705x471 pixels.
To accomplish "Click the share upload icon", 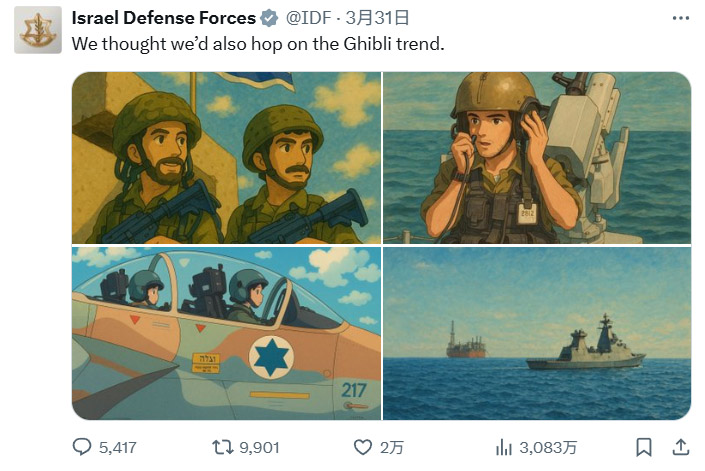I will pyautogui.click(x=680, y=446).
